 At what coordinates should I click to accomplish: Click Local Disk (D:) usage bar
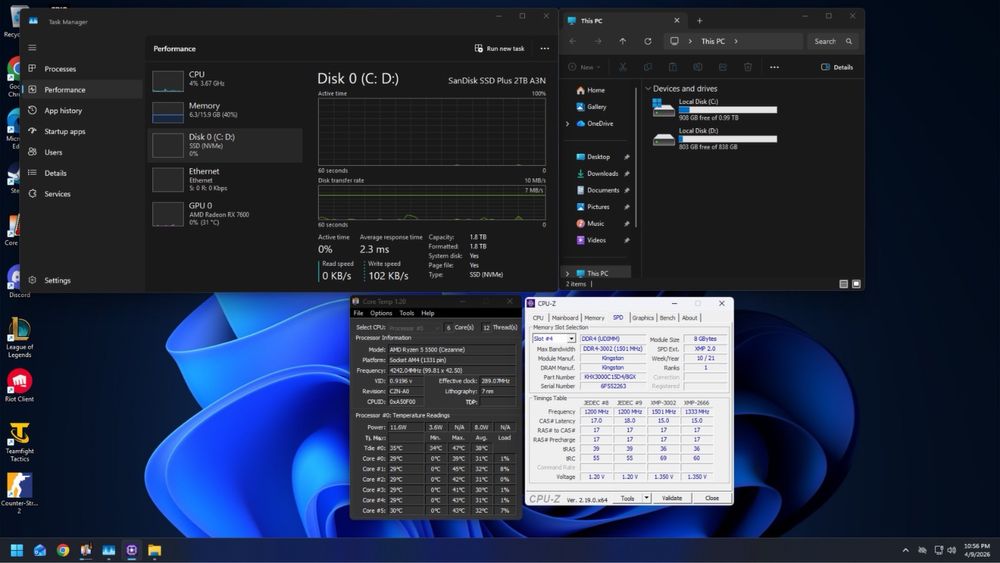coord(728,139)
